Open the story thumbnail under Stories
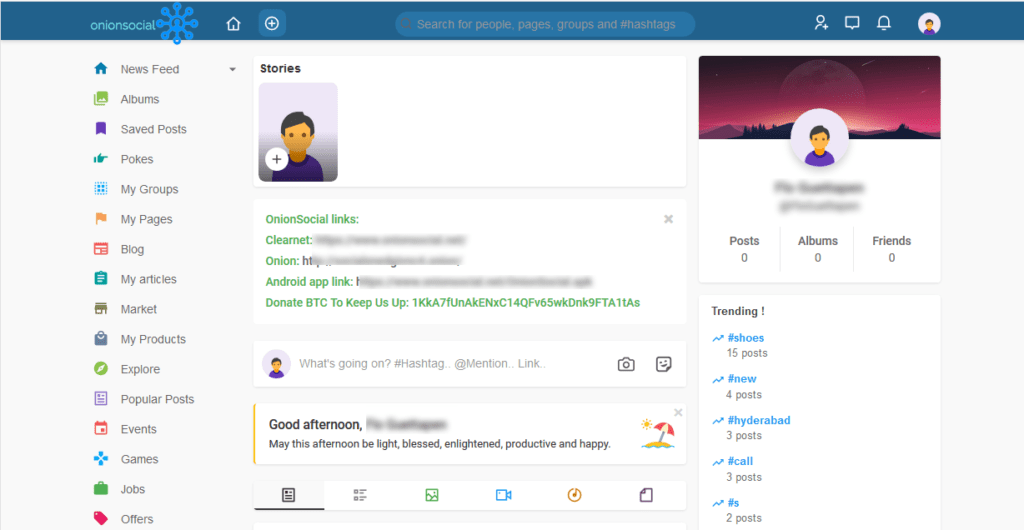 (x=298, y=132)
